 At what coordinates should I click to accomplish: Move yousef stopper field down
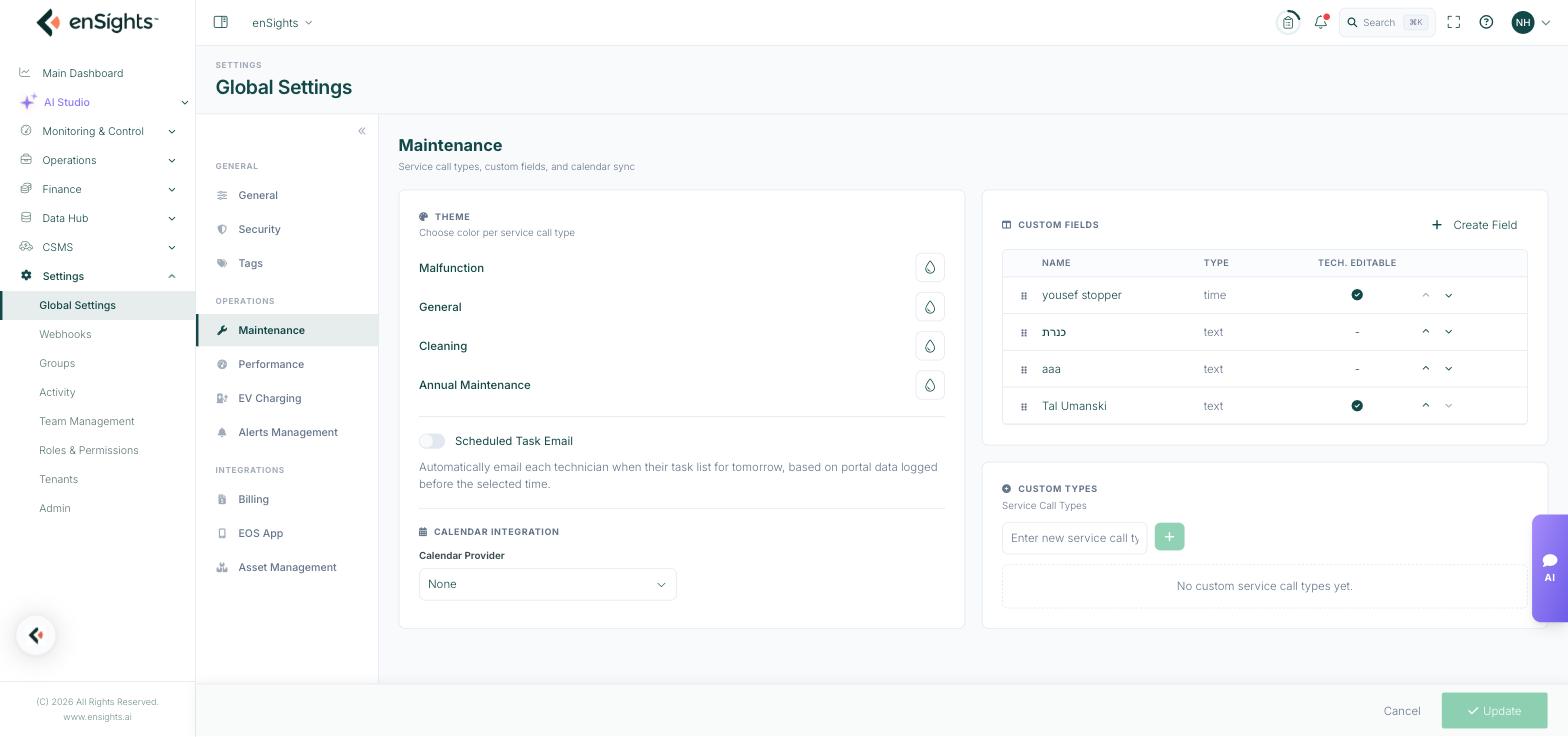pos(1448,295)
